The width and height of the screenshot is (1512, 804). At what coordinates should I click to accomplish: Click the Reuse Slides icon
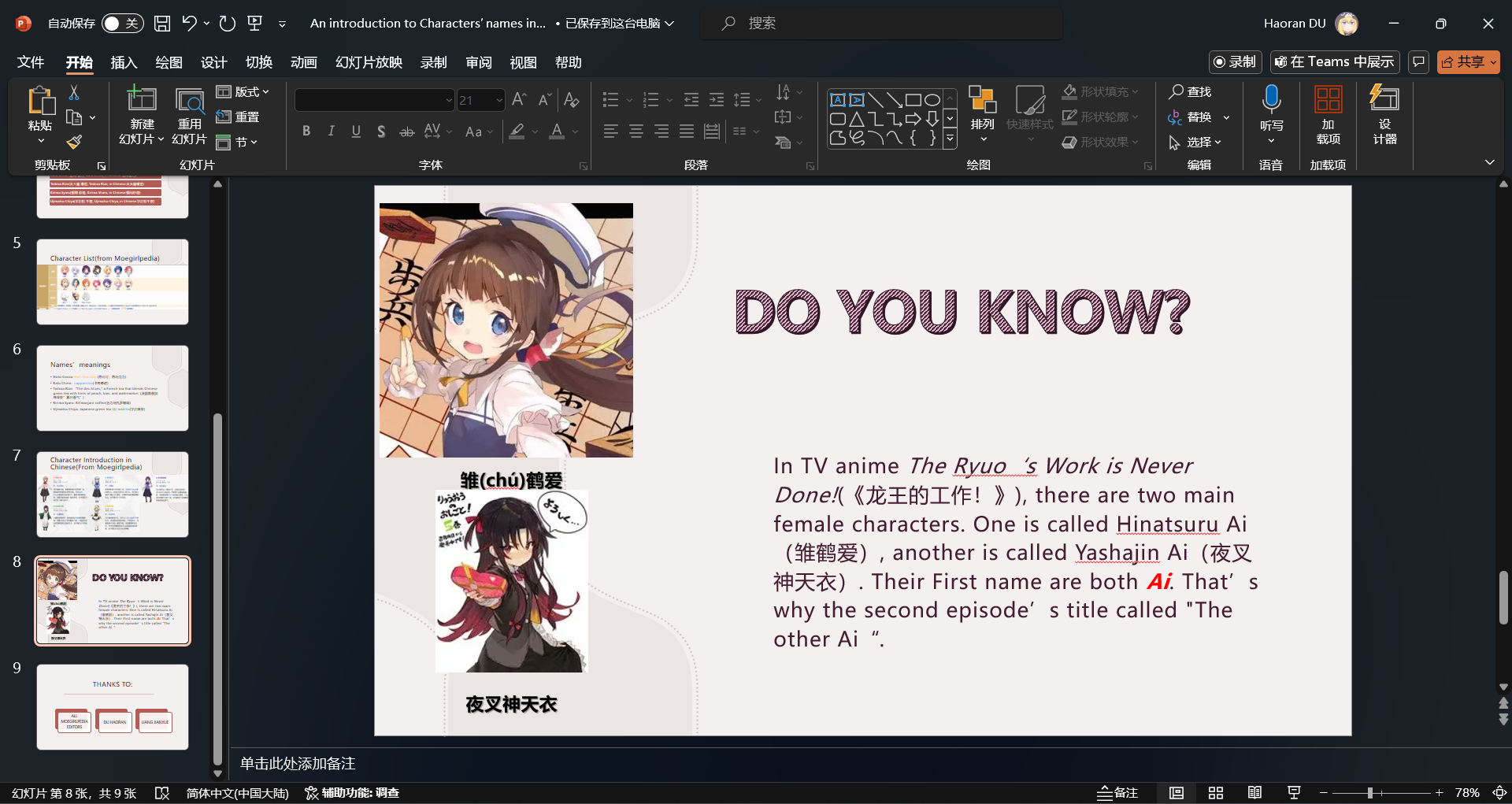click(x=189, y=101)
